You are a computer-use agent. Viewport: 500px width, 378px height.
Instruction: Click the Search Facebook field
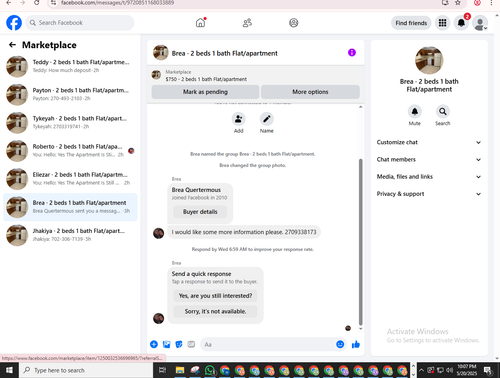pos(80,23)
